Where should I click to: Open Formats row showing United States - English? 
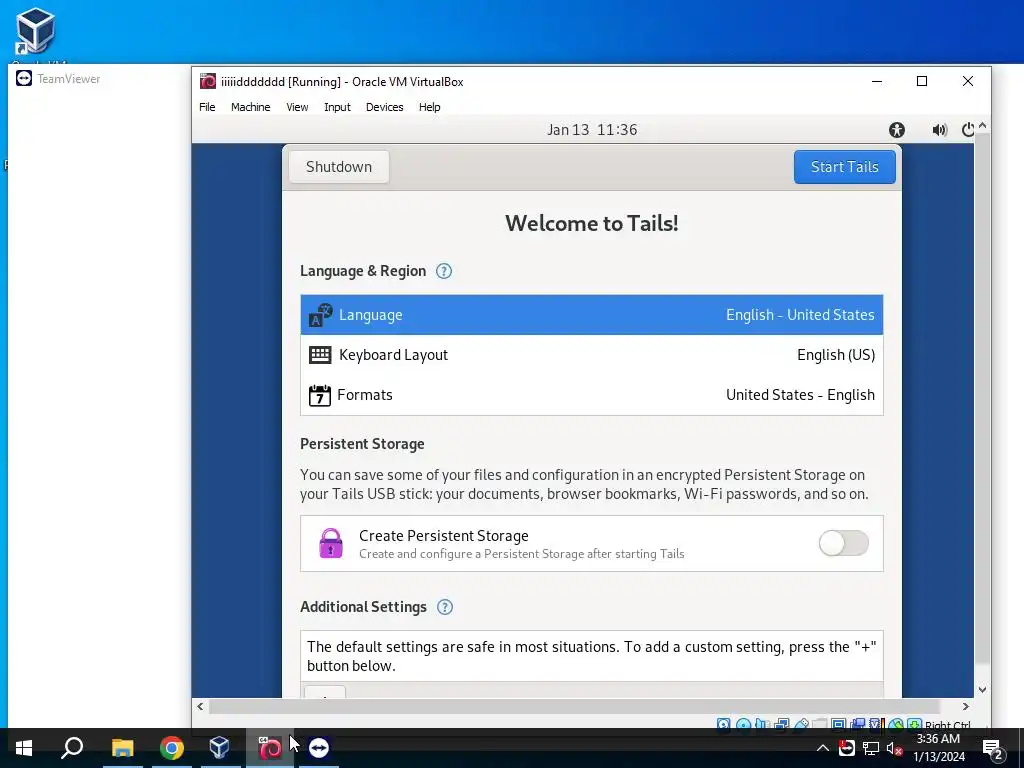click(x=592, y=395)
